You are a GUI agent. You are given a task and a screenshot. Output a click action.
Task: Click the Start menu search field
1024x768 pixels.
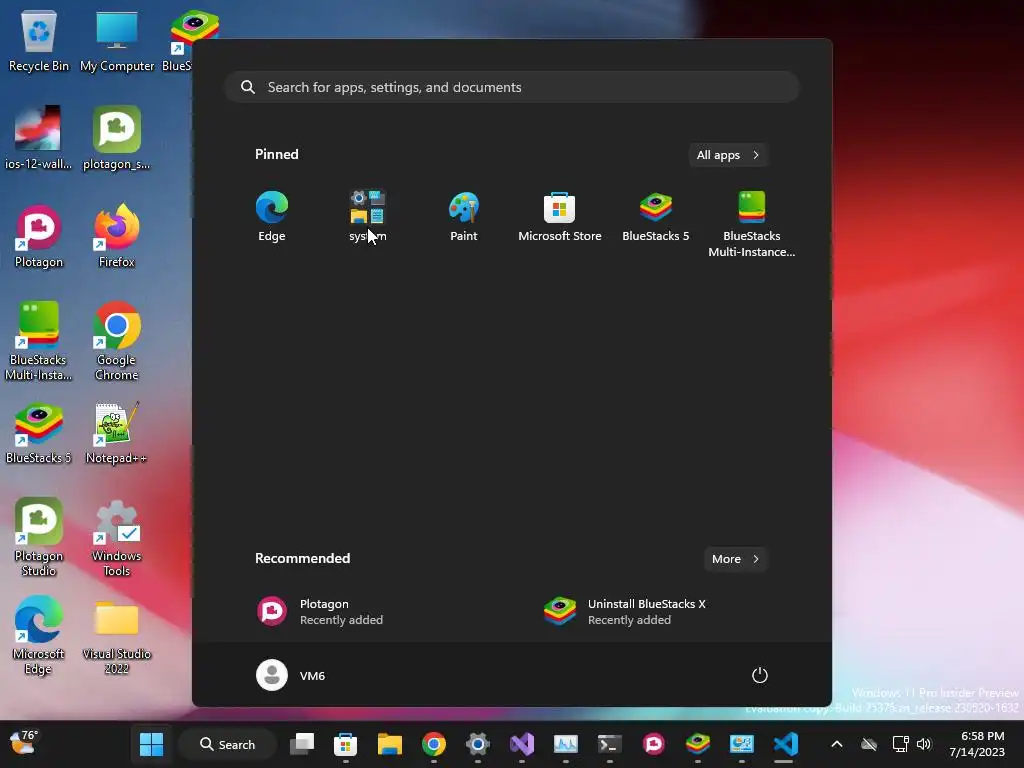point(512,87)
